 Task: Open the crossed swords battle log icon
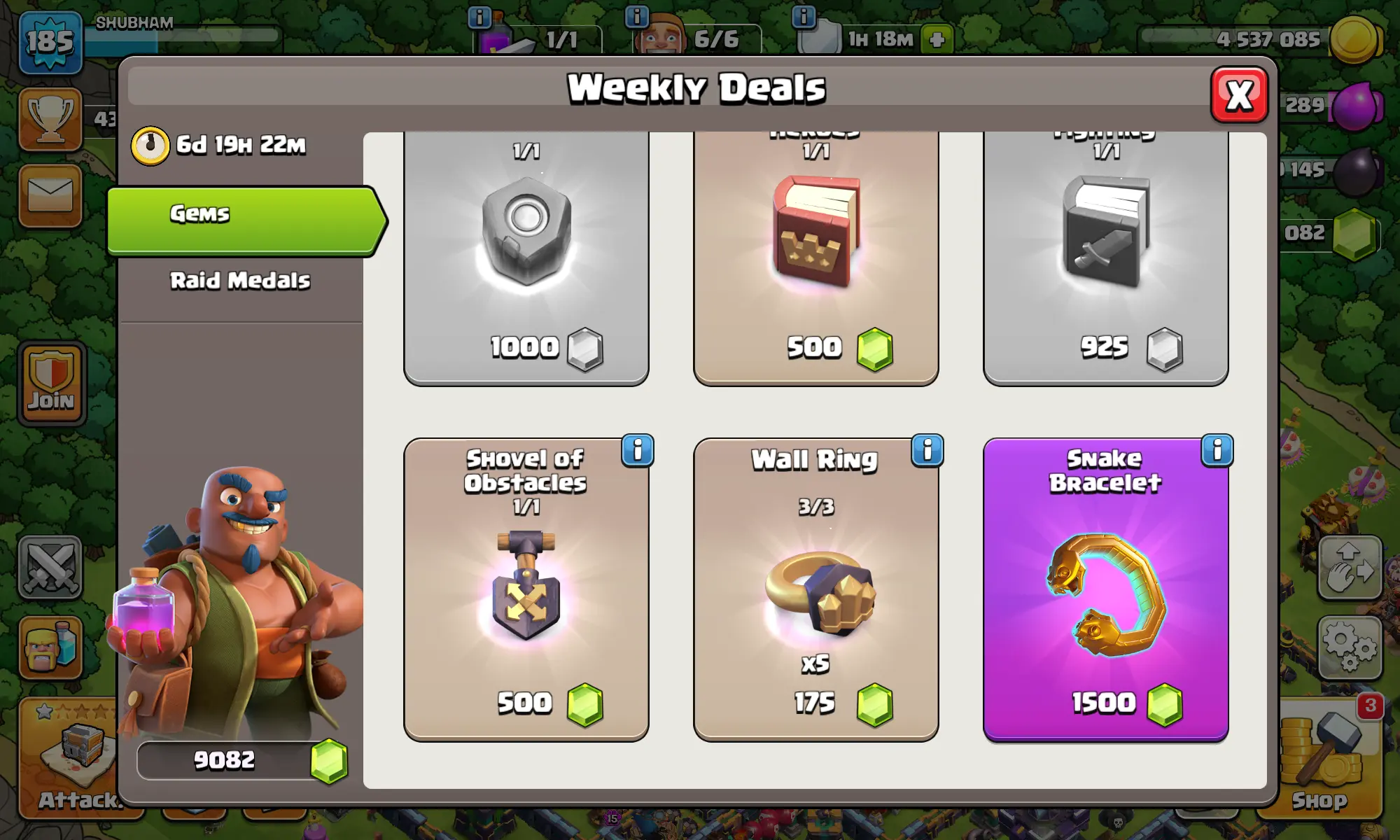pos(50,568)
